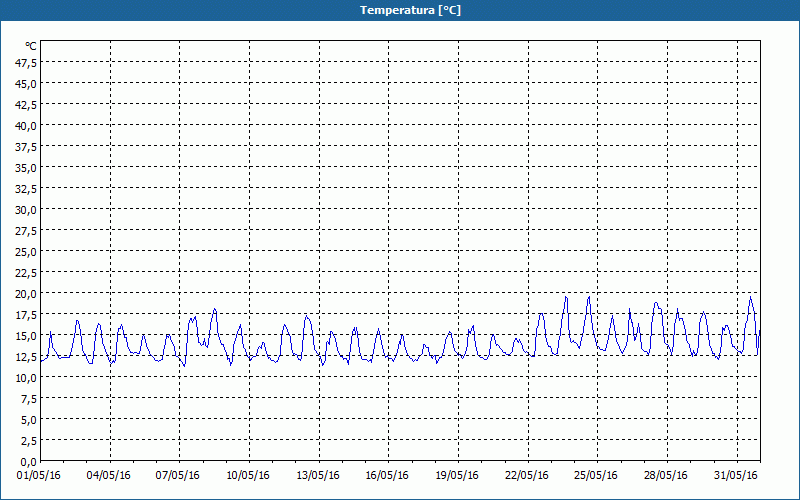Screen dimensions: 800x500
Task: Click the 07/05/16 date label
Action: pos(178,476)
